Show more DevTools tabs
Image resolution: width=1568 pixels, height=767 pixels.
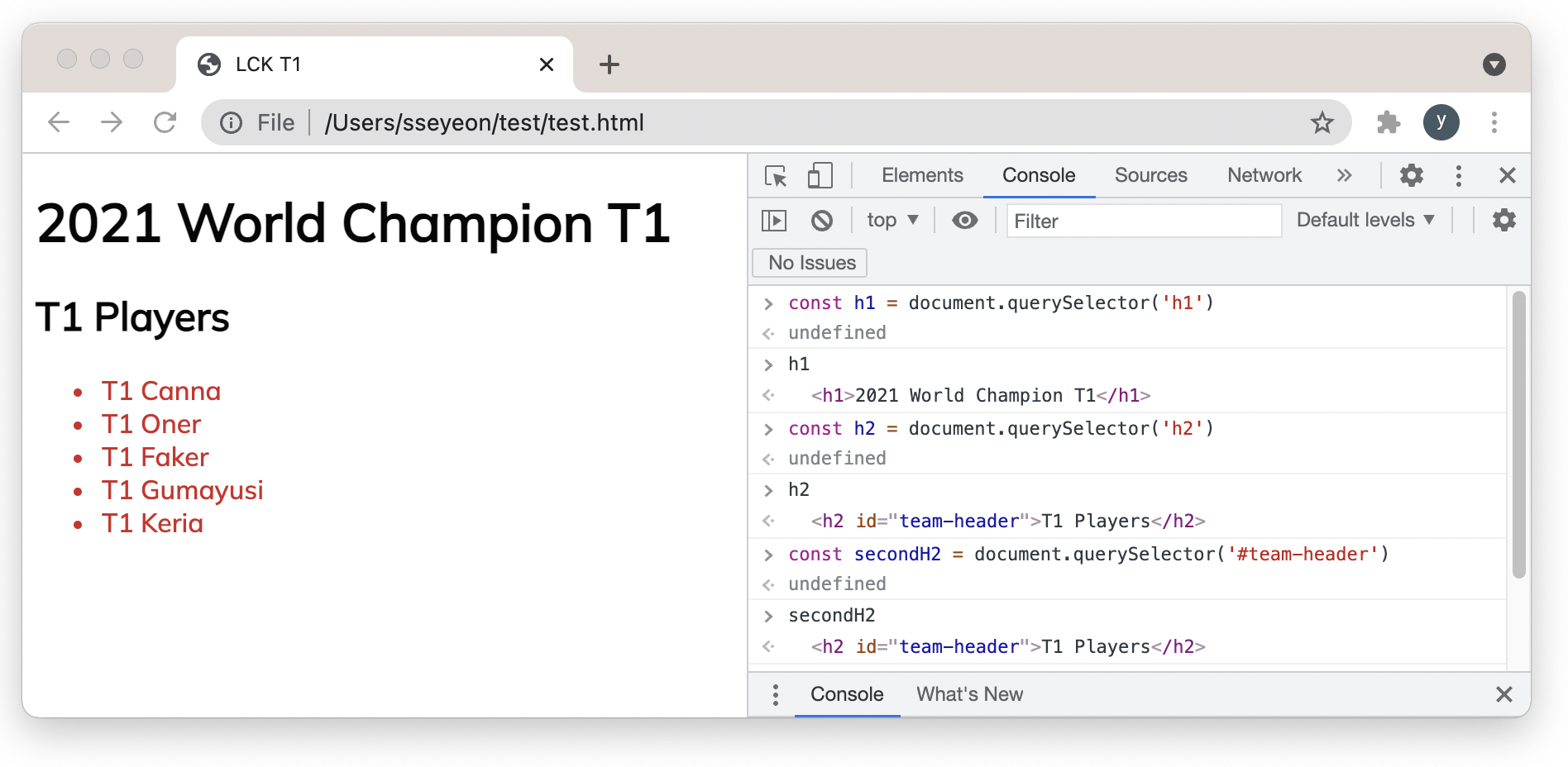(1345, 175)
